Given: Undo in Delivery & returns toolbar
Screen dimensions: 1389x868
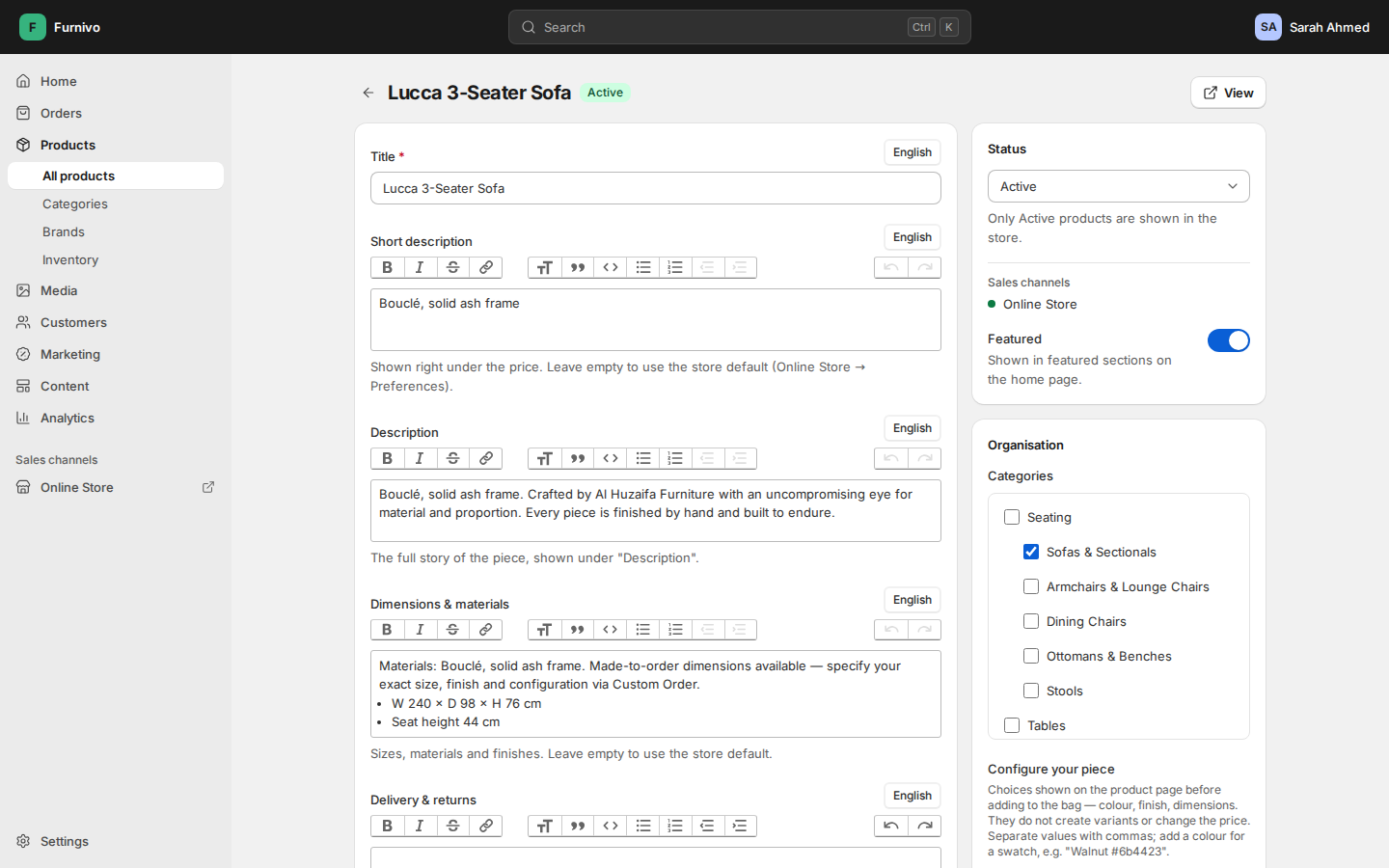Looking at the screenshot, I should point(891,826).
